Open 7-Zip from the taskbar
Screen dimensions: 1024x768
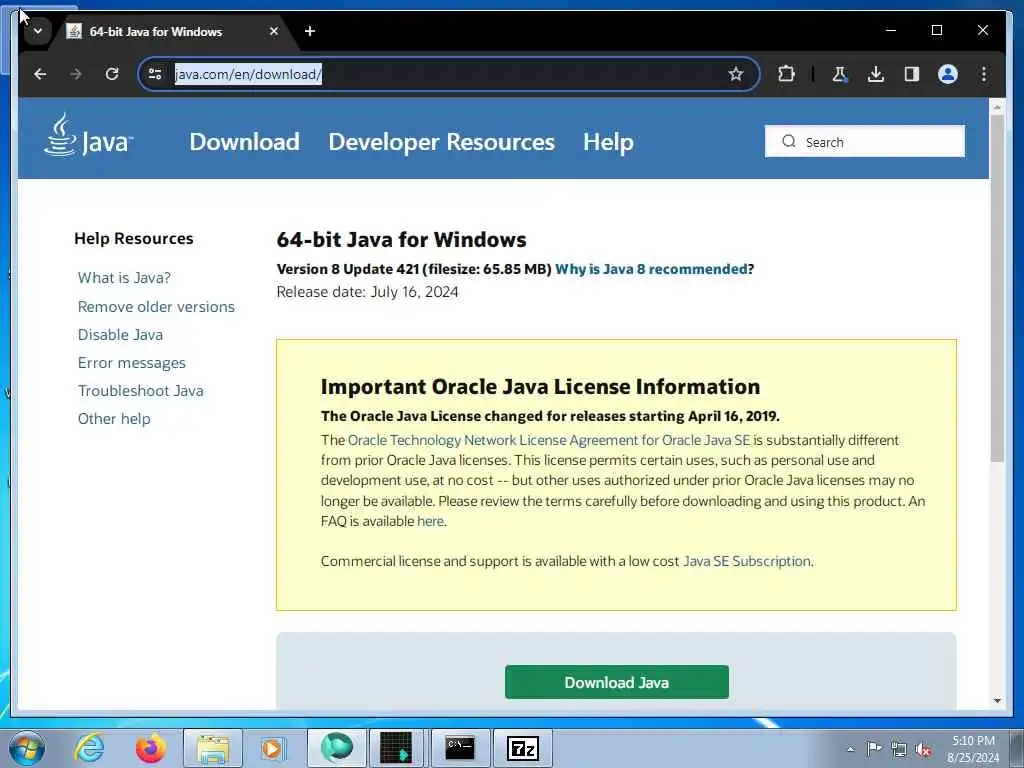coord(522,748)
